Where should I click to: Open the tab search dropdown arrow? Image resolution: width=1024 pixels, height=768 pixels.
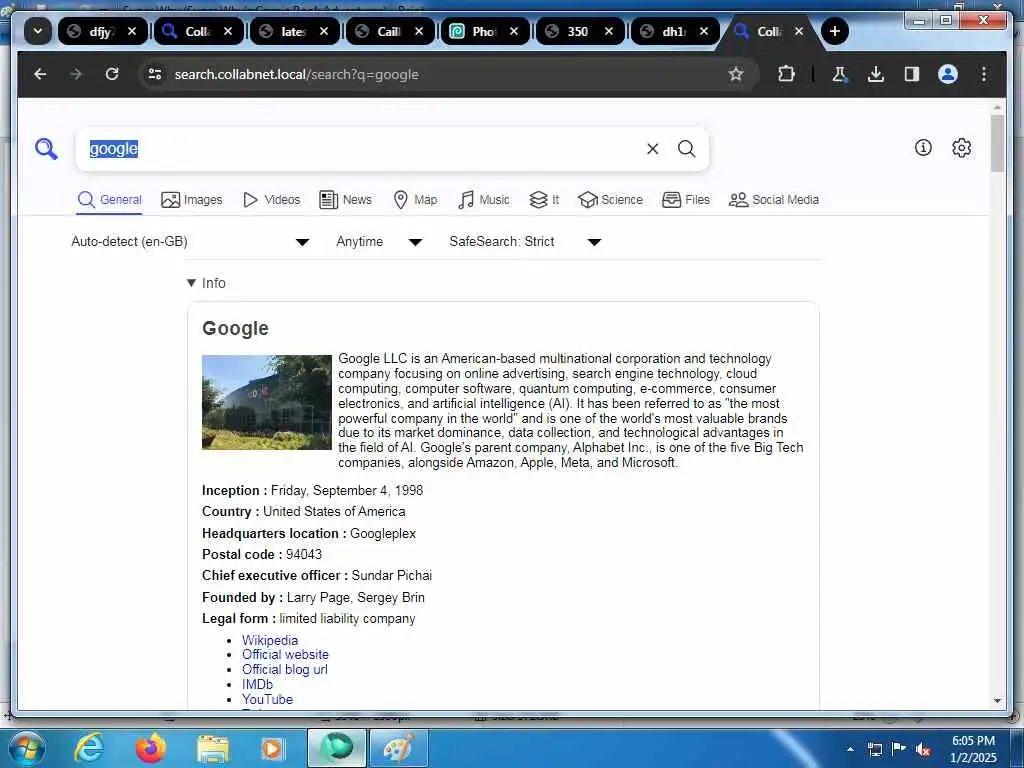coord(38,31)
